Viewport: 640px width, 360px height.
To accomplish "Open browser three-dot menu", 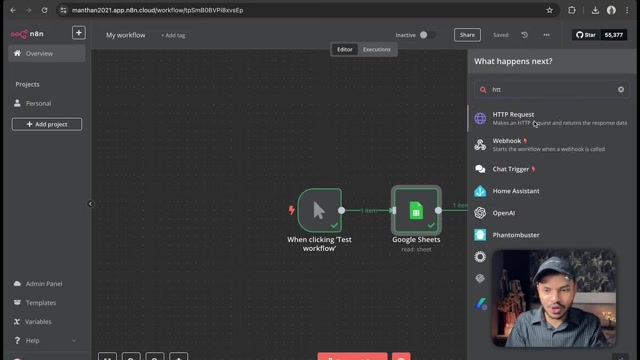I will 627,10.
